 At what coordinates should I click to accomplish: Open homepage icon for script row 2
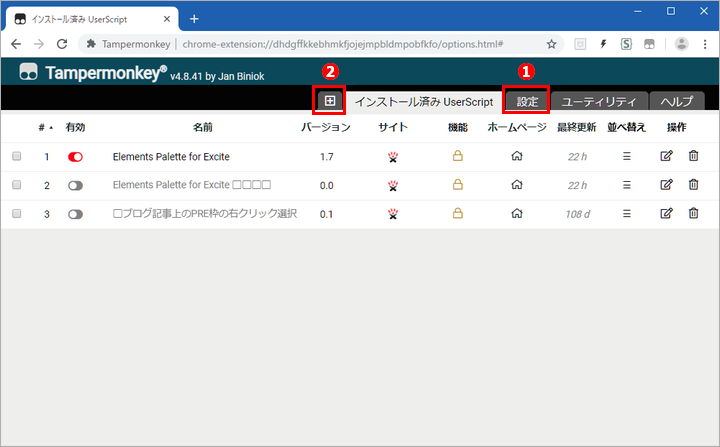coord(517,185)
